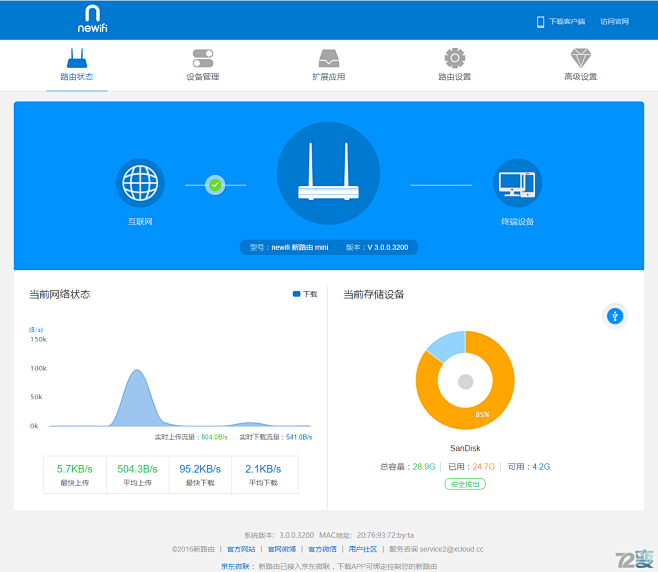Click the 当前存储设备 heading
The width and height of the screenshot is (658, 572).
pyautogui.click(x=374, y=294)
